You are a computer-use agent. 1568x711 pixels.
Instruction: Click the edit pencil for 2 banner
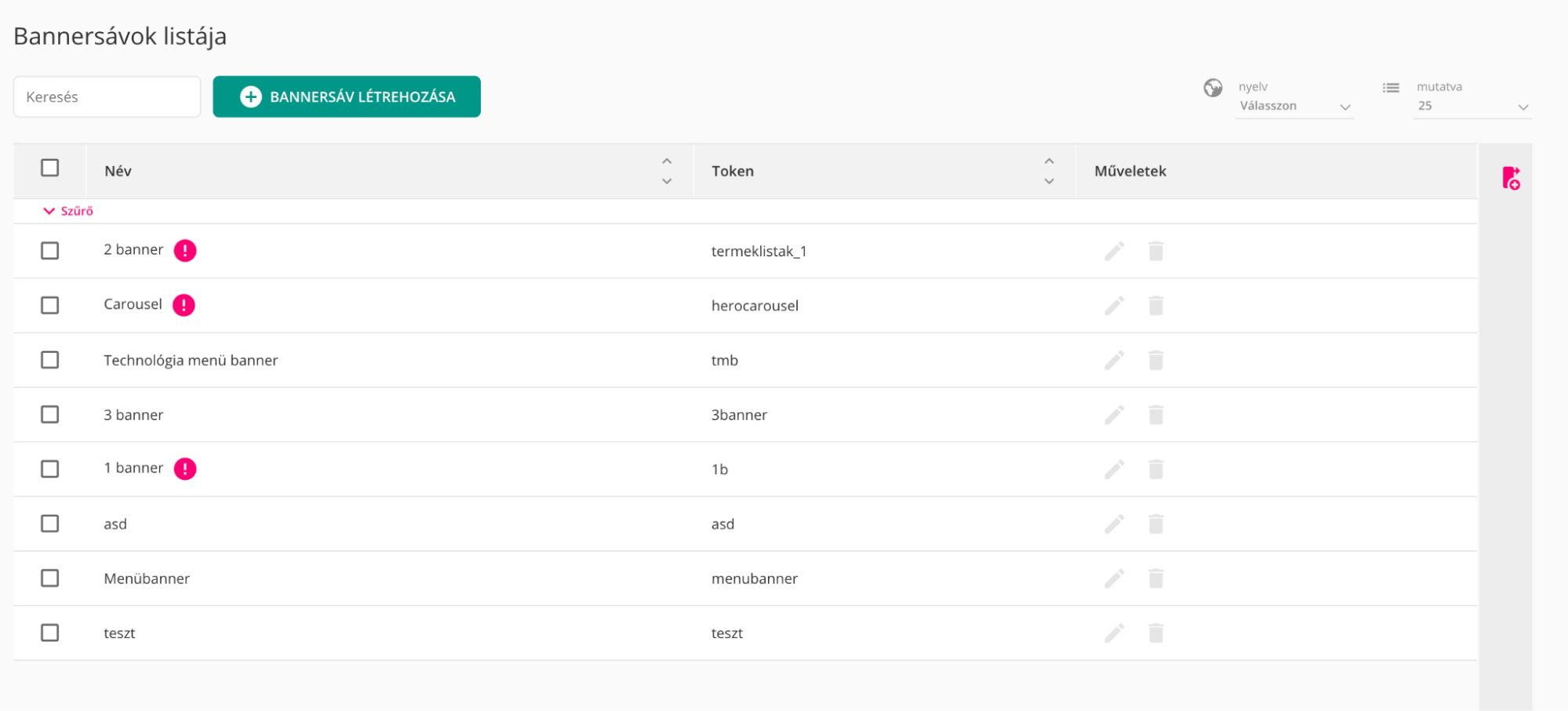point(1114,251)
